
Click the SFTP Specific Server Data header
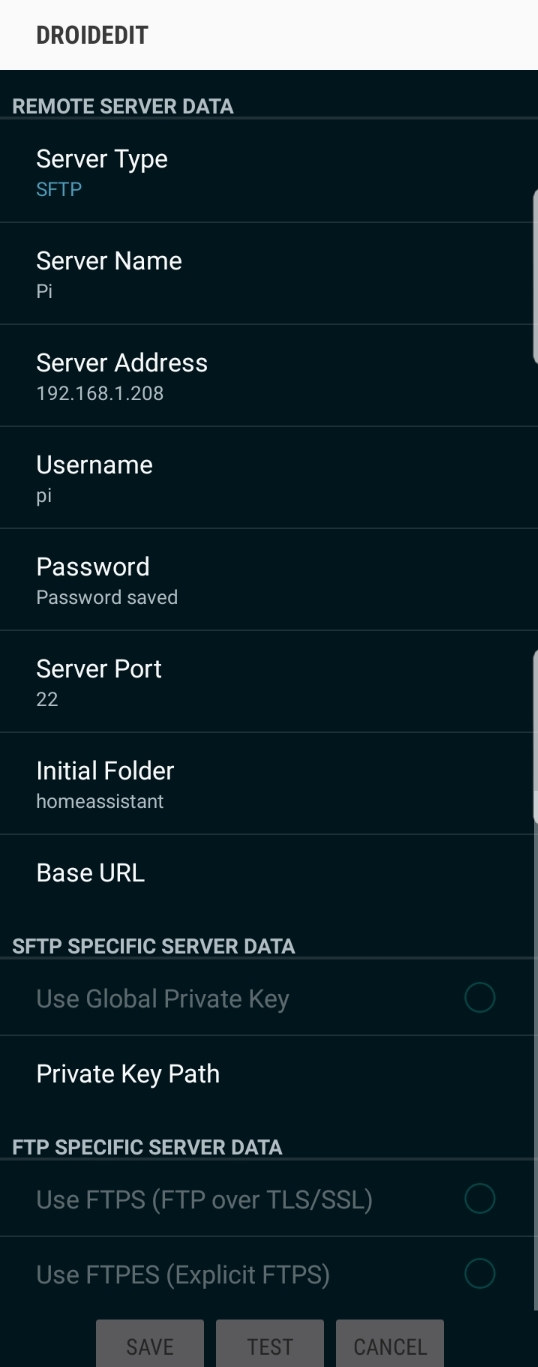tap(153, 946)
